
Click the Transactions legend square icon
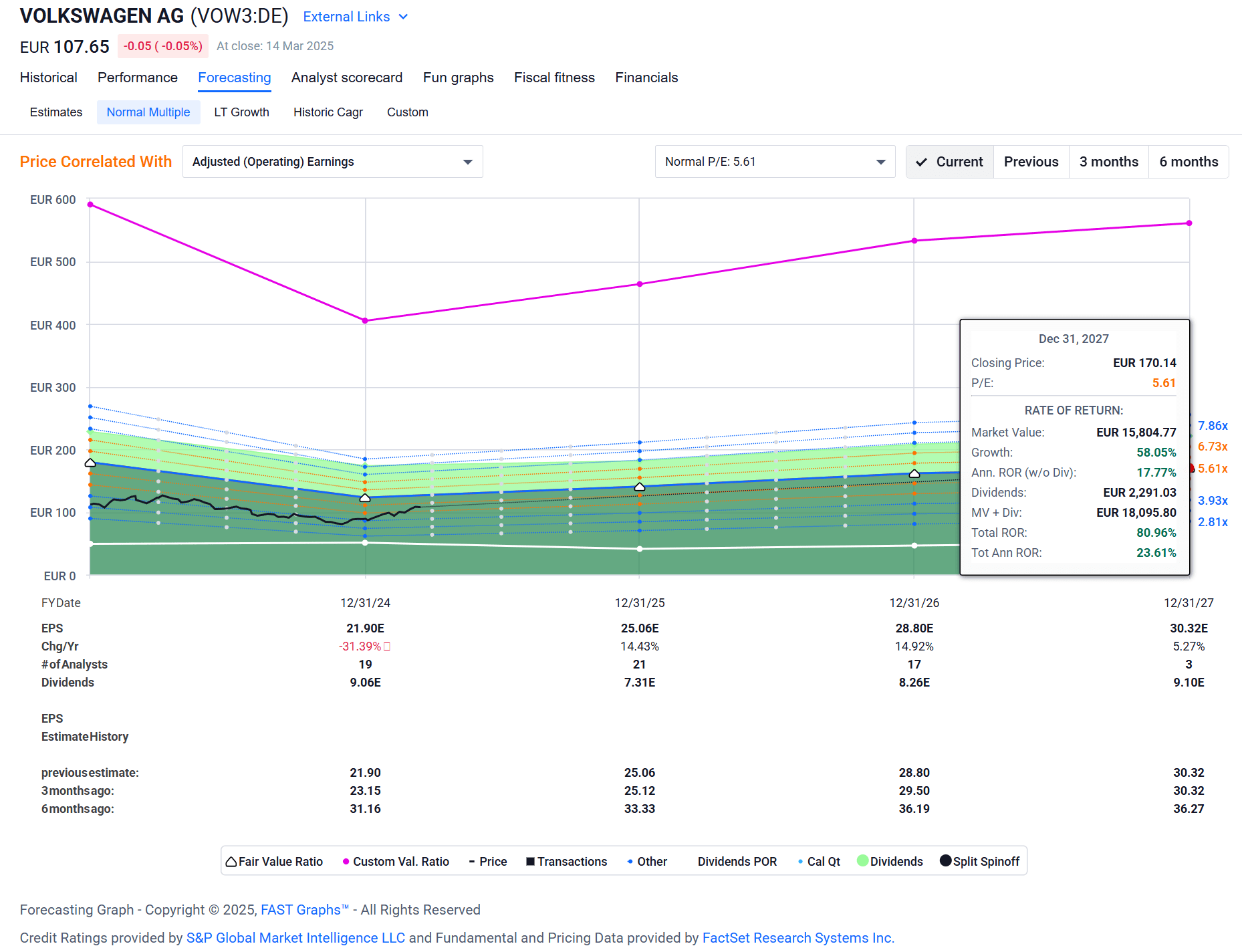coord(529,861)
